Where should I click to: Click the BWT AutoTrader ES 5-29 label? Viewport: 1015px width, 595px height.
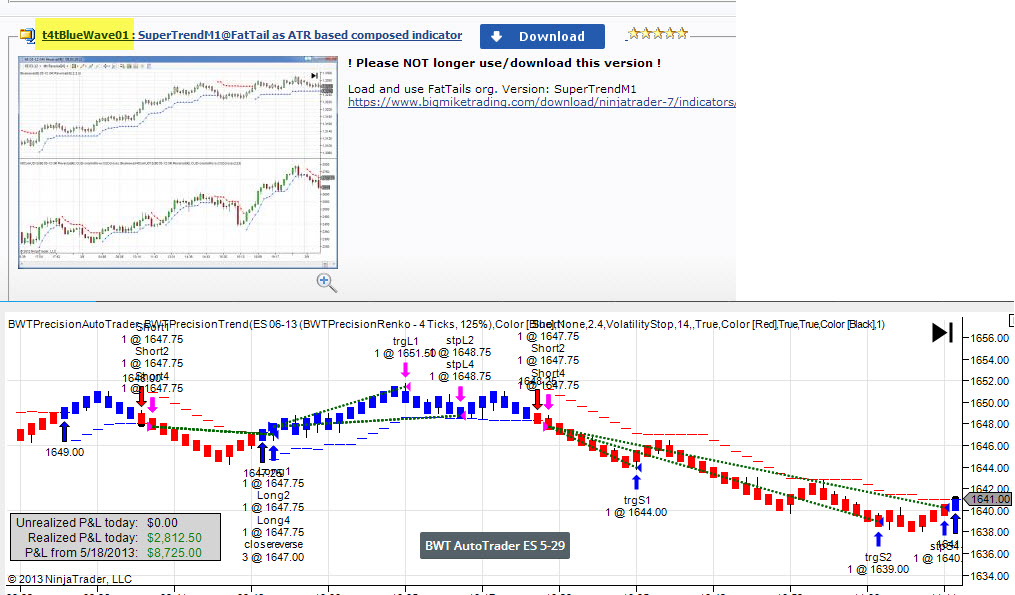coord(495,545)
